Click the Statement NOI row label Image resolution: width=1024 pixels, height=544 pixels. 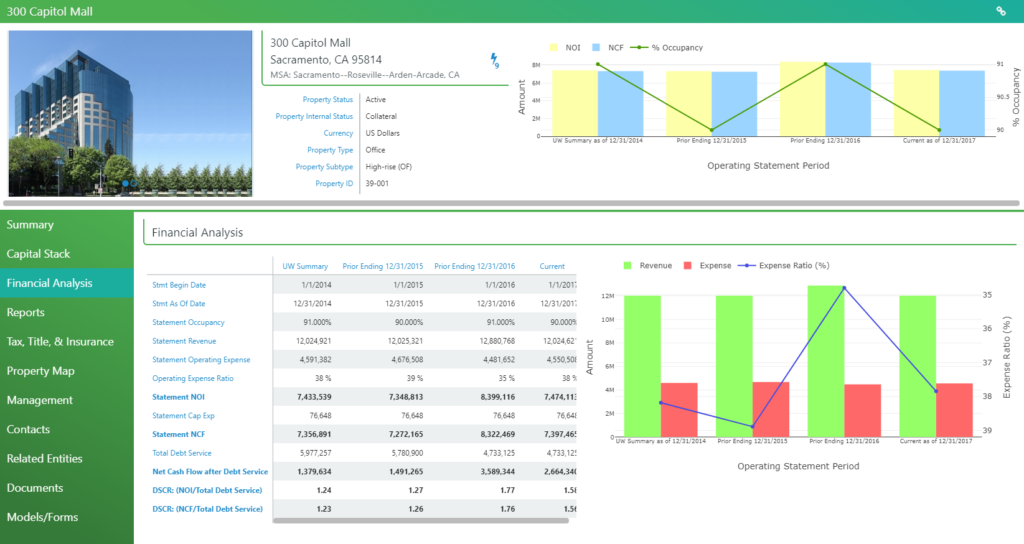(x=178, y=397)
